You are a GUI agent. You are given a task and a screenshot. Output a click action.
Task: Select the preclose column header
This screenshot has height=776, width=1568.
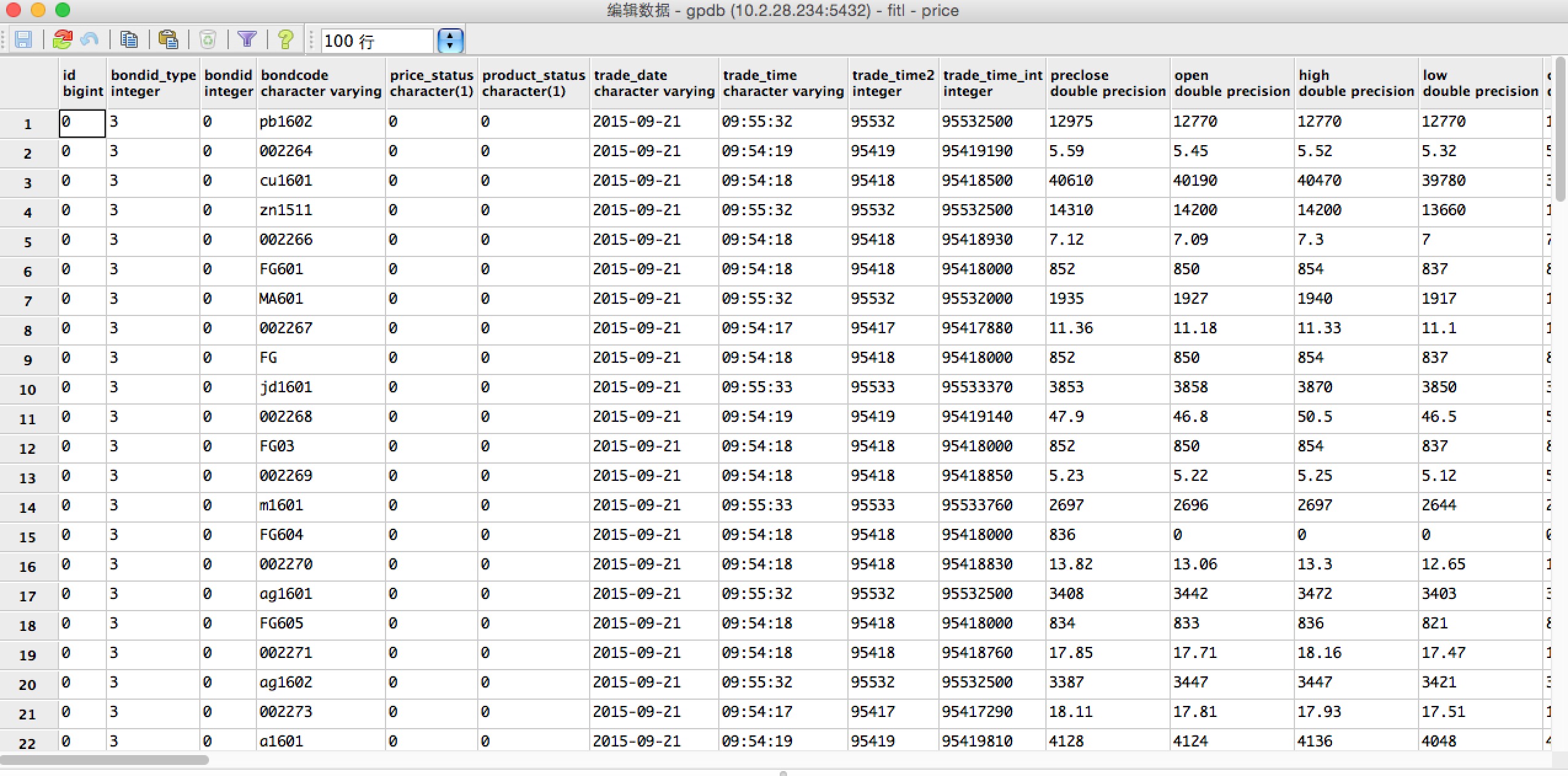tap(1108, 84)
